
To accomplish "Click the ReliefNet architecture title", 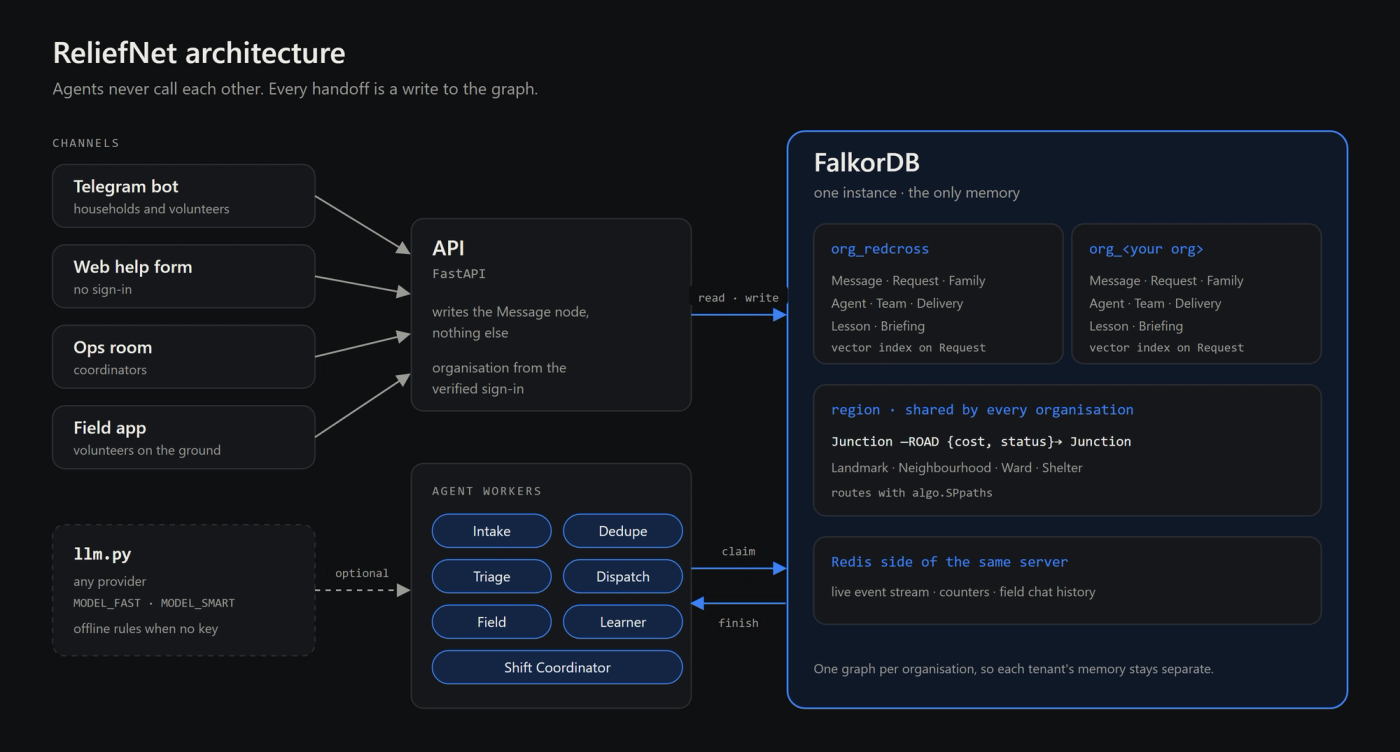I will click(199, 52).
